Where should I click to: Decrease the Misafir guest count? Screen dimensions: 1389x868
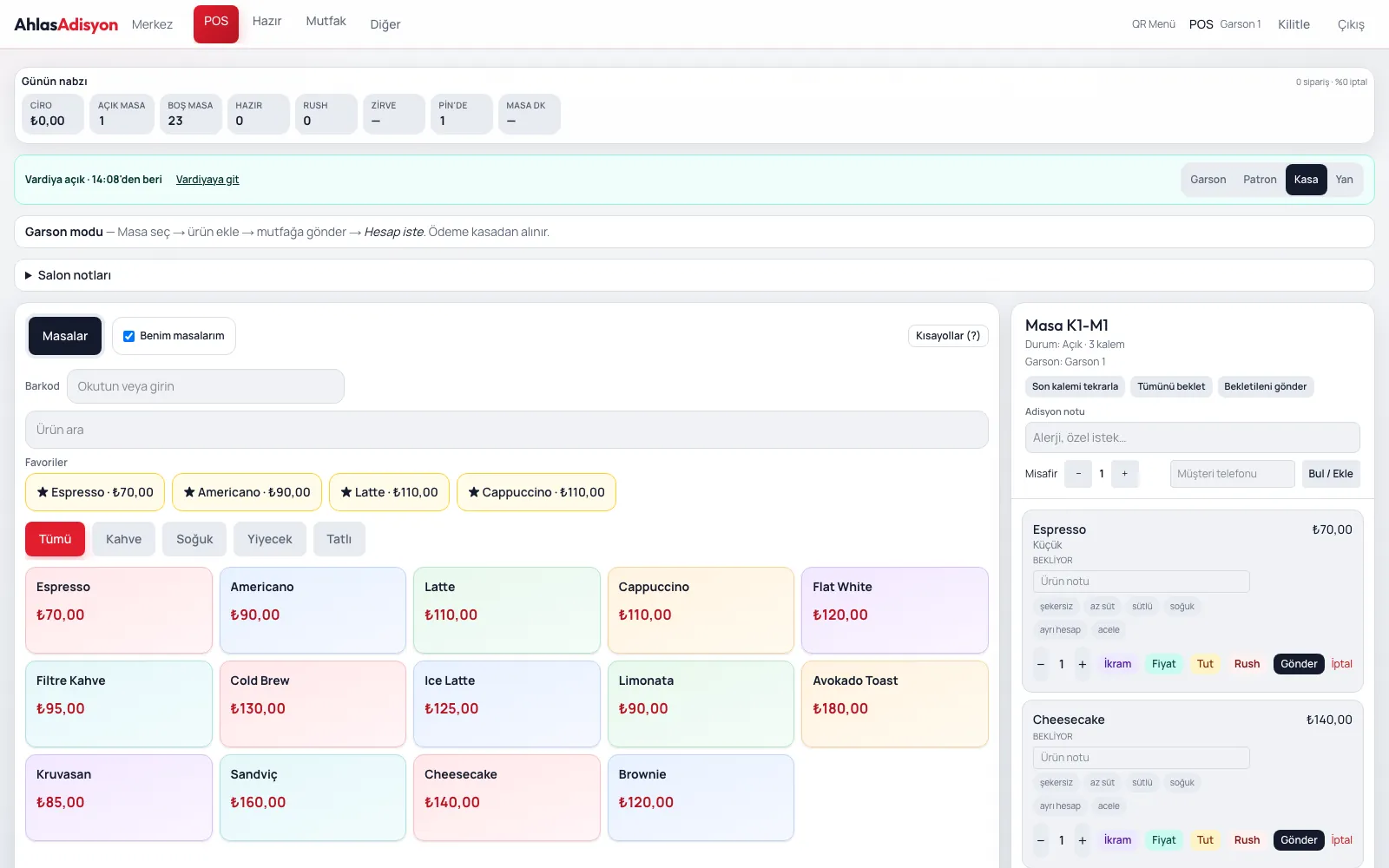1078,474
